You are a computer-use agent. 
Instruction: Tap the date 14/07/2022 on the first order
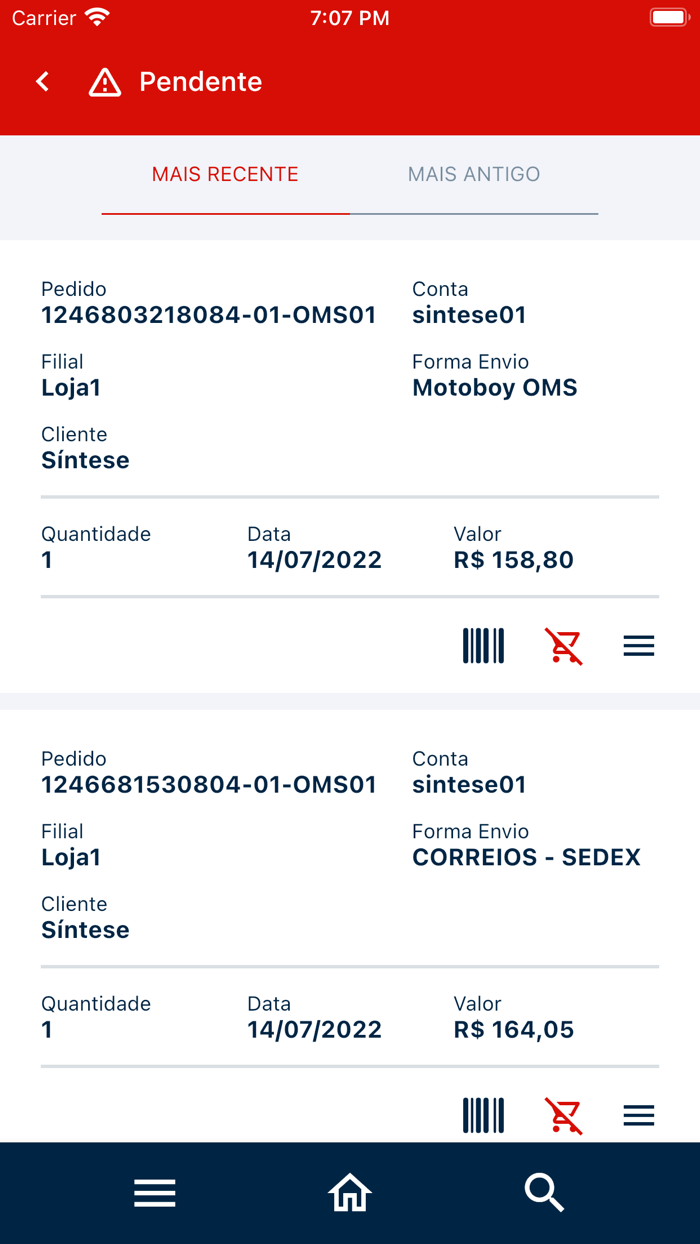point(314,560)
